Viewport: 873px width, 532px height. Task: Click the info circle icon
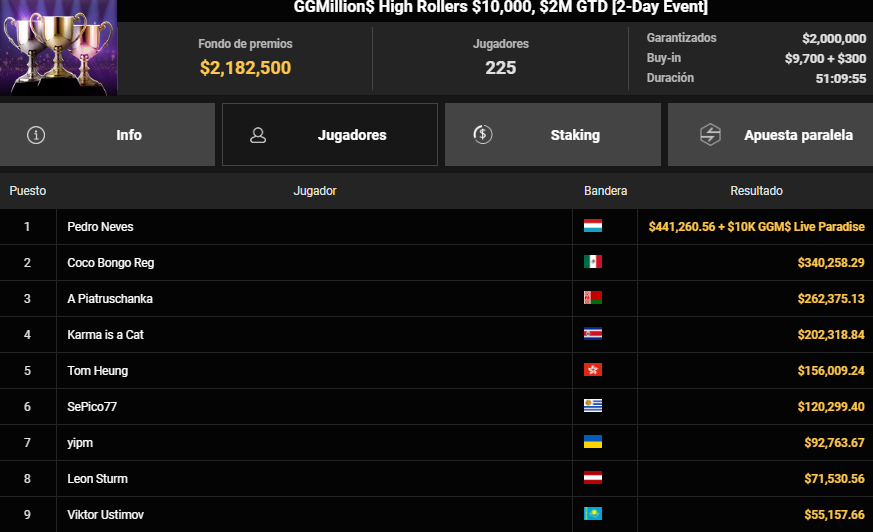tap(37, 135)
